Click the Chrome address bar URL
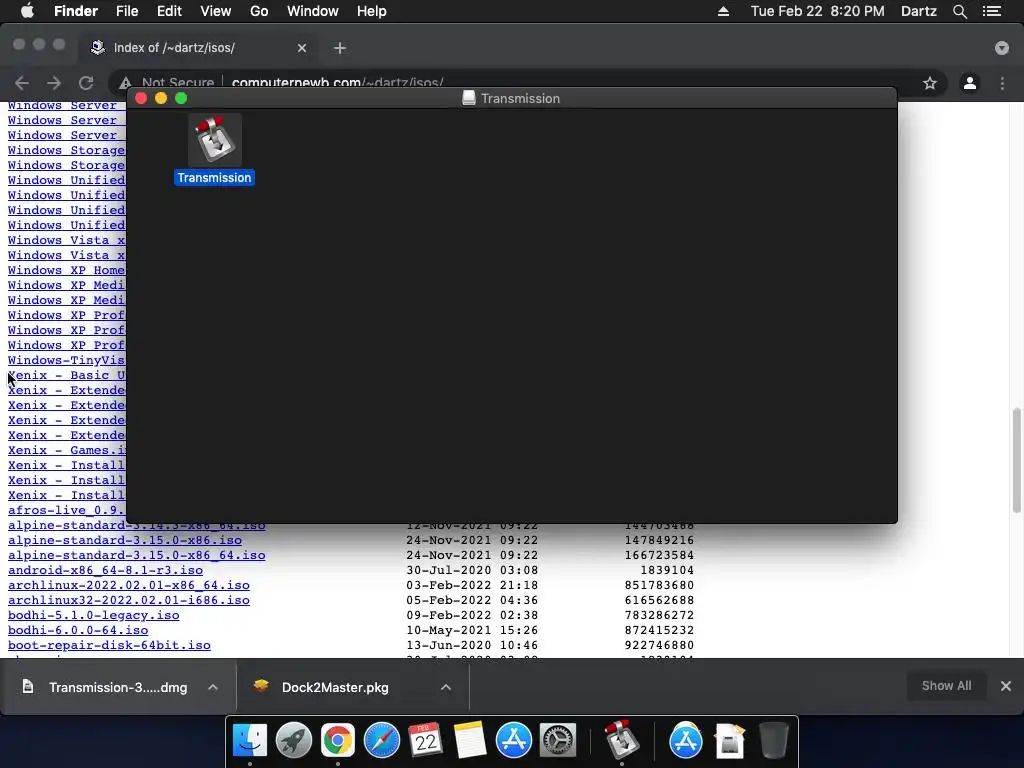Viewport: 1024px width, 768px height. [x=338, y=82]
